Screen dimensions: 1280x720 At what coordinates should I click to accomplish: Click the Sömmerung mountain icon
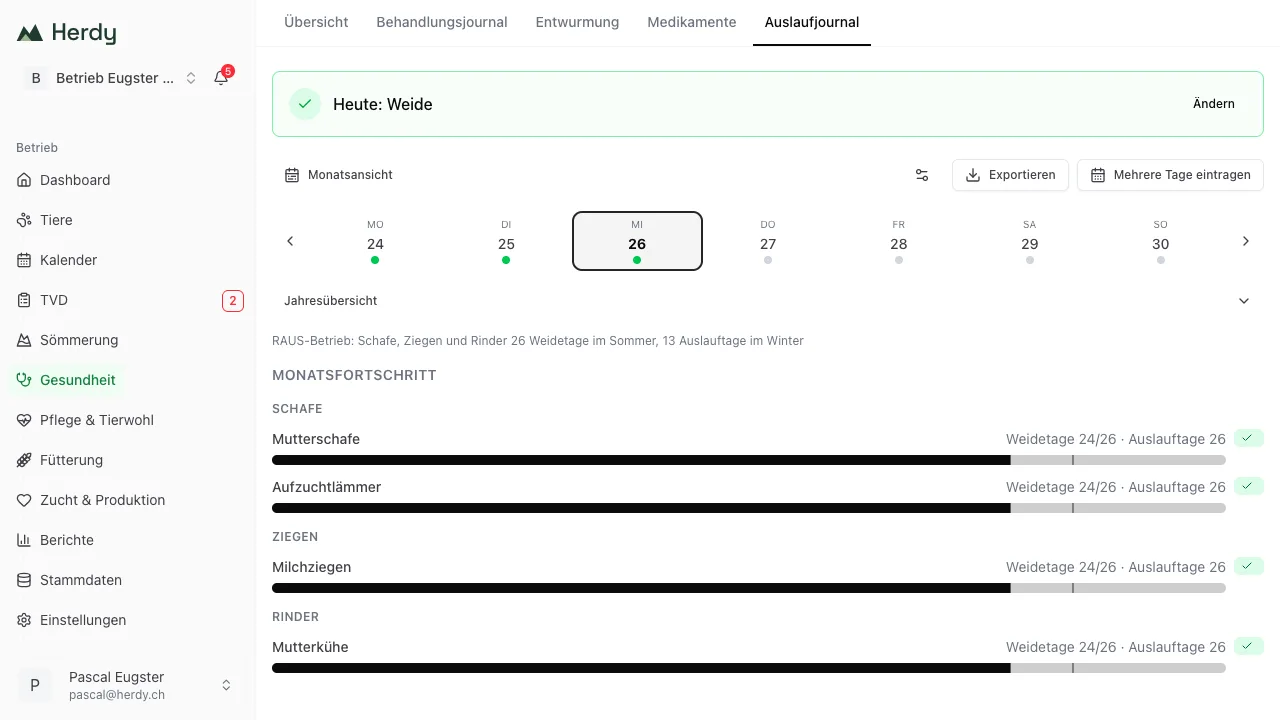24,340
